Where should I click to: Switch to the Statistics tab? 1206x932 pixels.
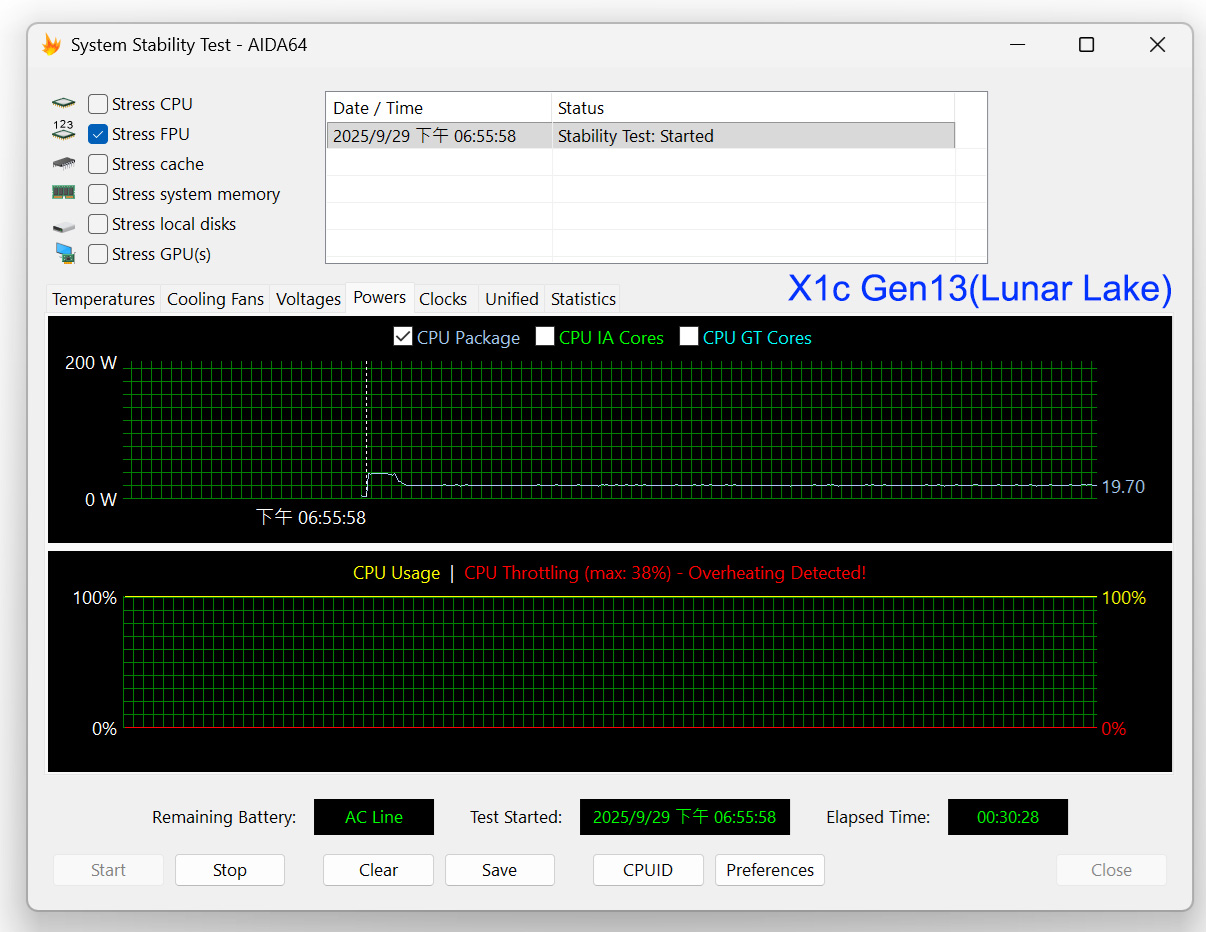coord(583,299)
